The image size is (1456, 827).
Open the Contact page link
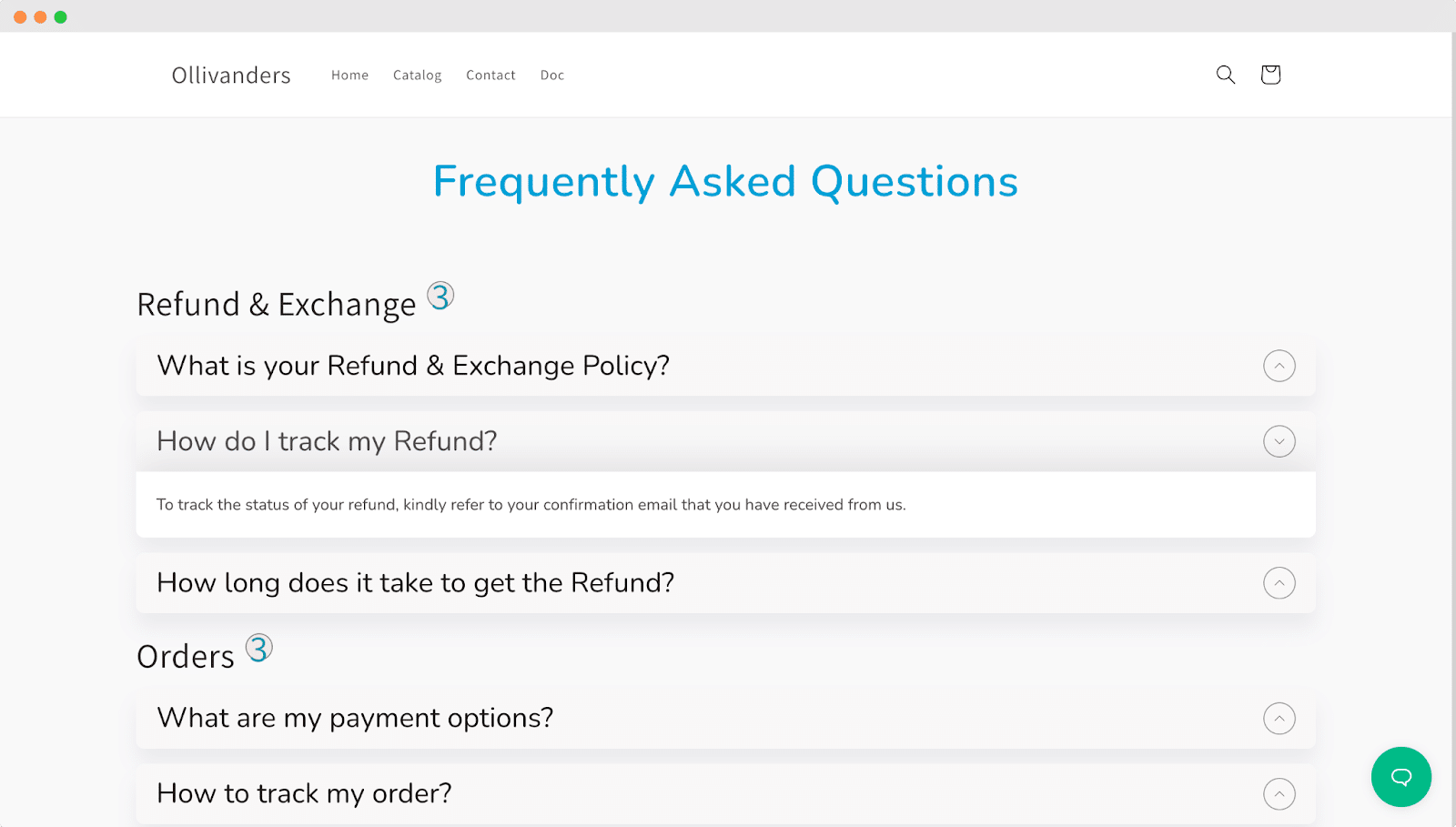point(490,75)
